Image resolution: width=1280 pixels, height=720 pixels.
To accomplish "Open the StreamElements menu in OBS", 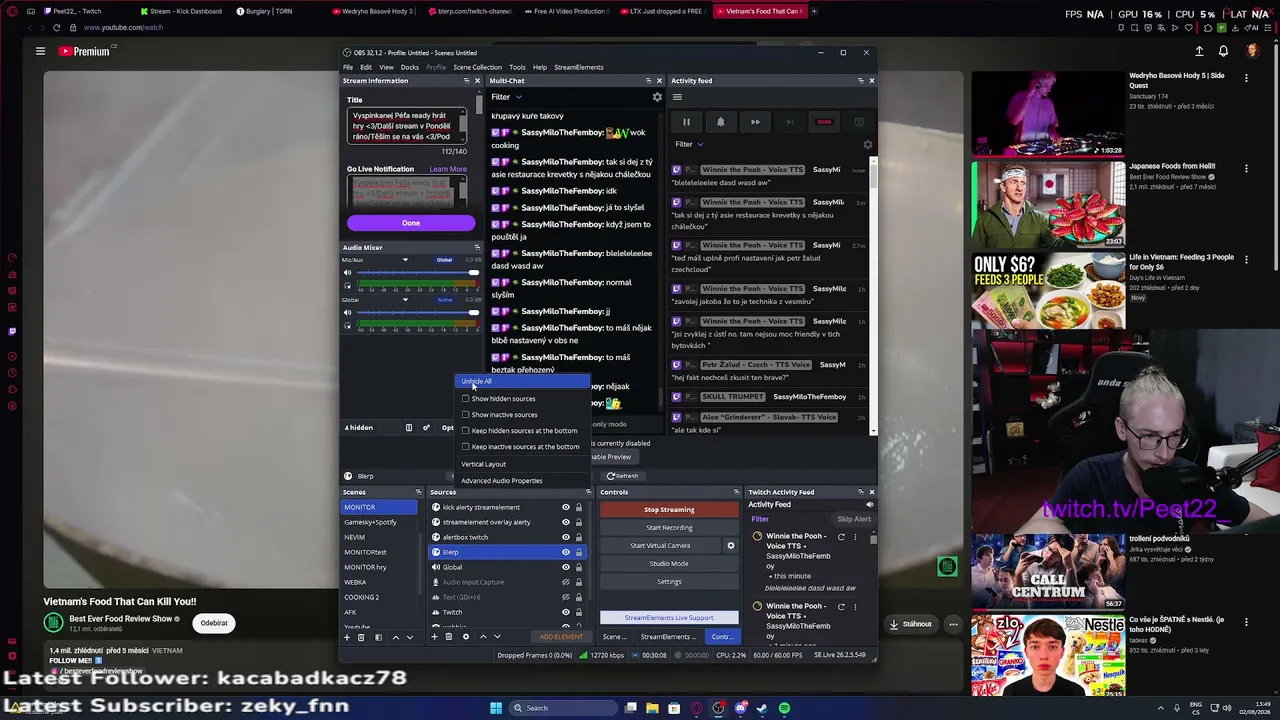I will click(x=578, y=67).
